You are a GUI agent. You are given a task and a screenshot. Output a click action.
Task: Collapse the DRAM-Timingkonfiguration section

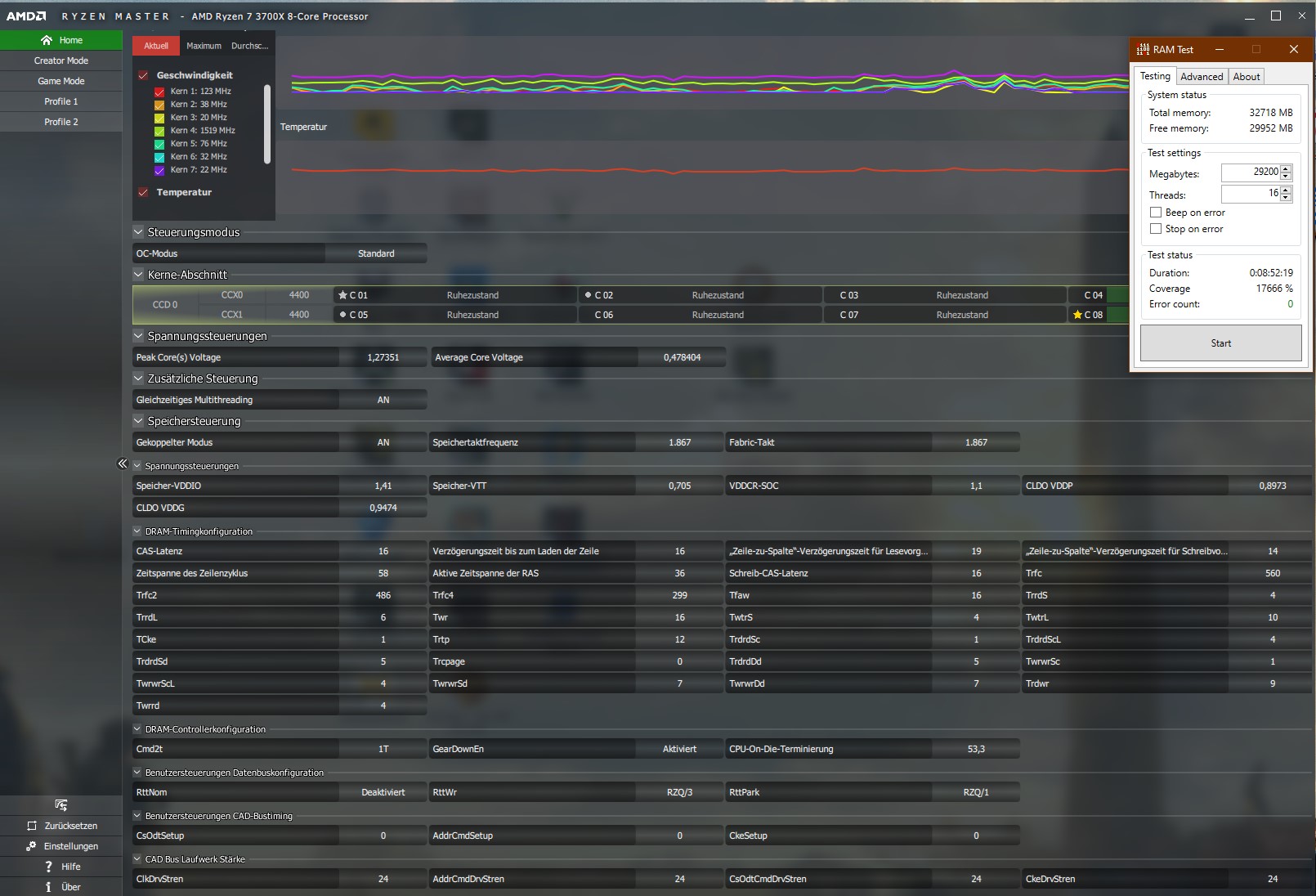pos(137,531)
